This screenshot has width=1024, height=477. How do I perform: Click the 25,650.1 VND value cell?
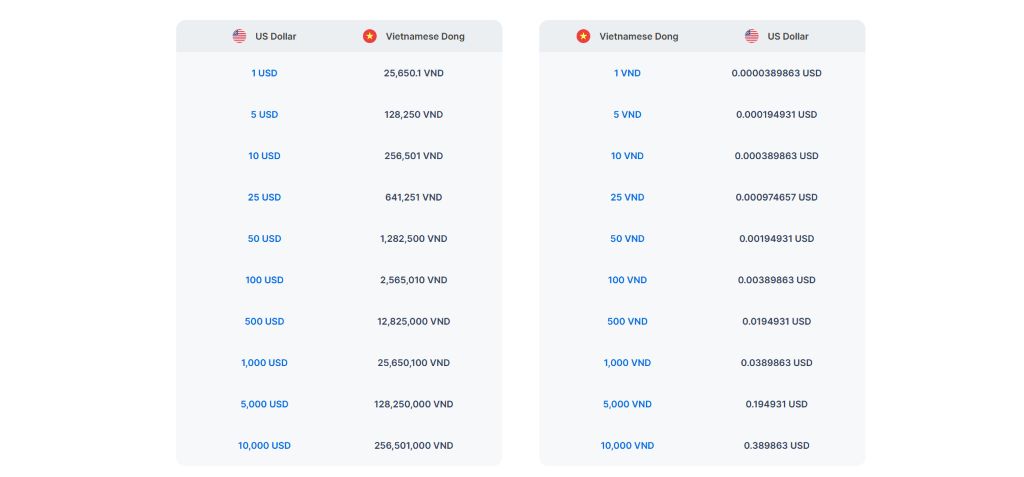point(413,73)
